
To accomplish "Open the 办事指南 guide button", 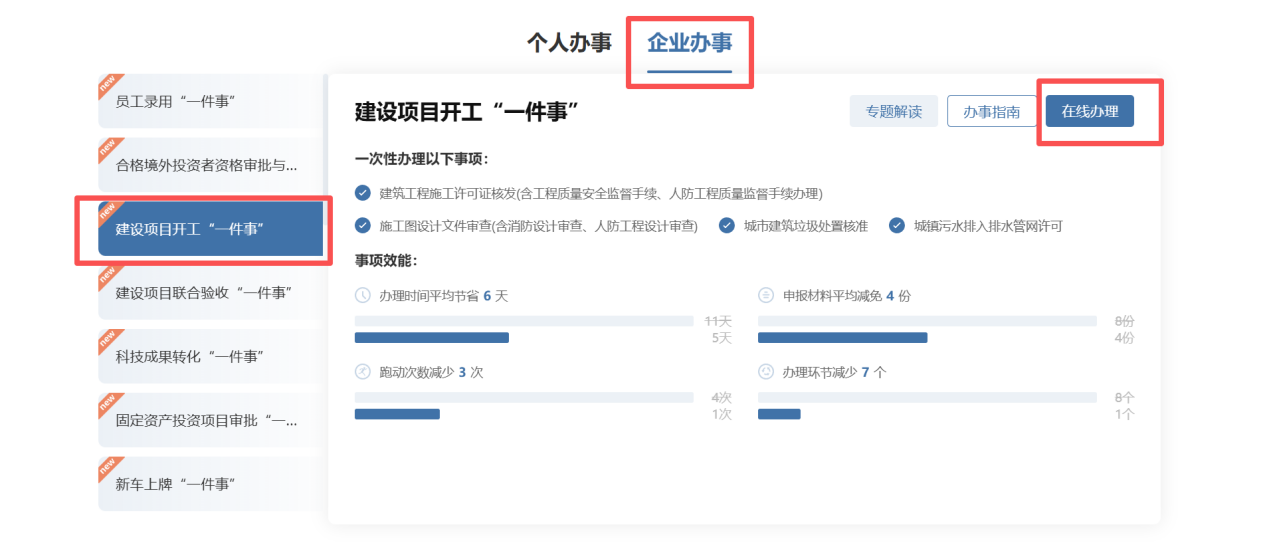I will (x=991, y=112).
